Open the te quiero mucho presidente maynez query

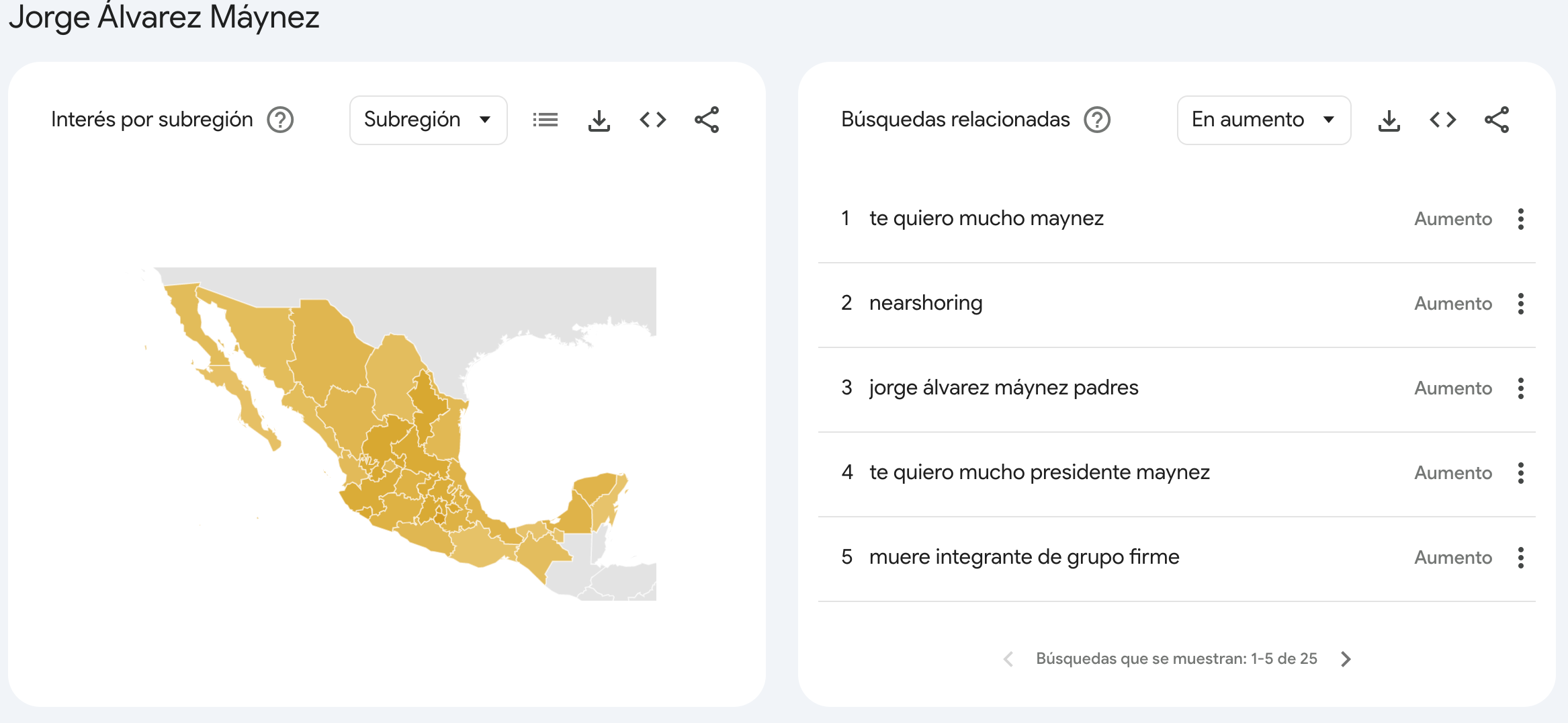(1039, 472)
